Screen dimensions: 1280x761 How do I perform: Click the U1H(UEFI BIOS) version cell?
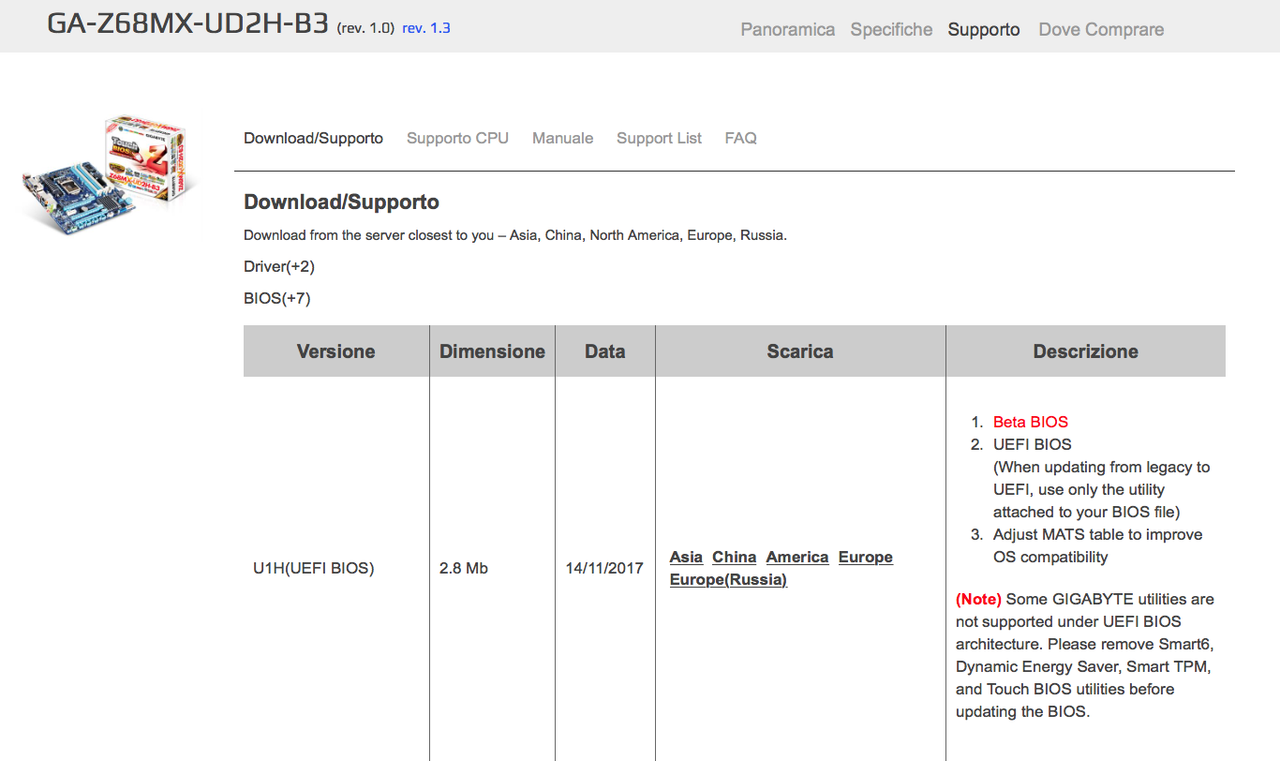coord(313,568)
